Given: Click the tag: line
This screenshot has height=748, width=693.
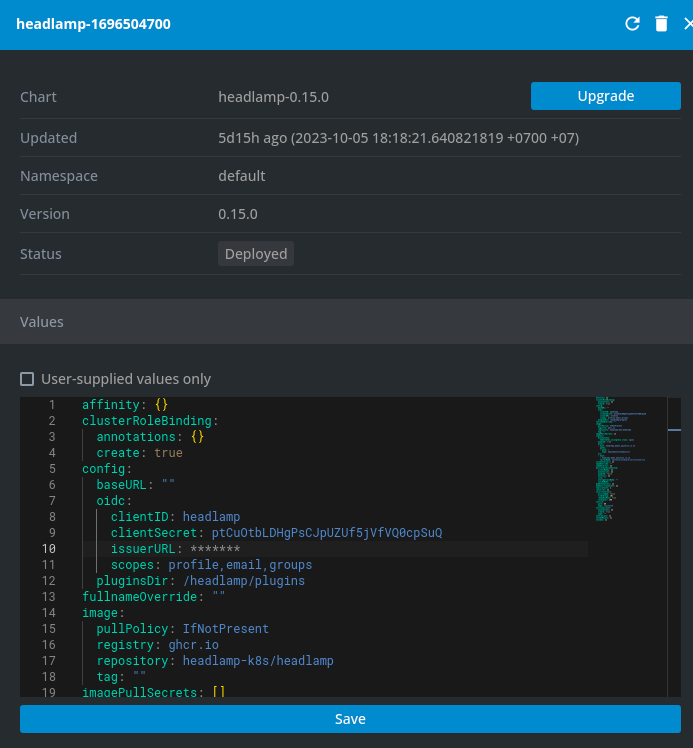Looking at the screenshot, I should [x=121, y=677].
